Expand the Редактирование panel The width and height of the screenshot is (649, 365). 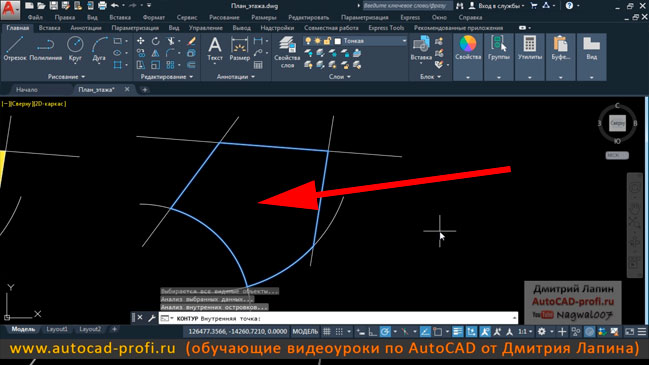pyautogui.click(x=166, y=77)
